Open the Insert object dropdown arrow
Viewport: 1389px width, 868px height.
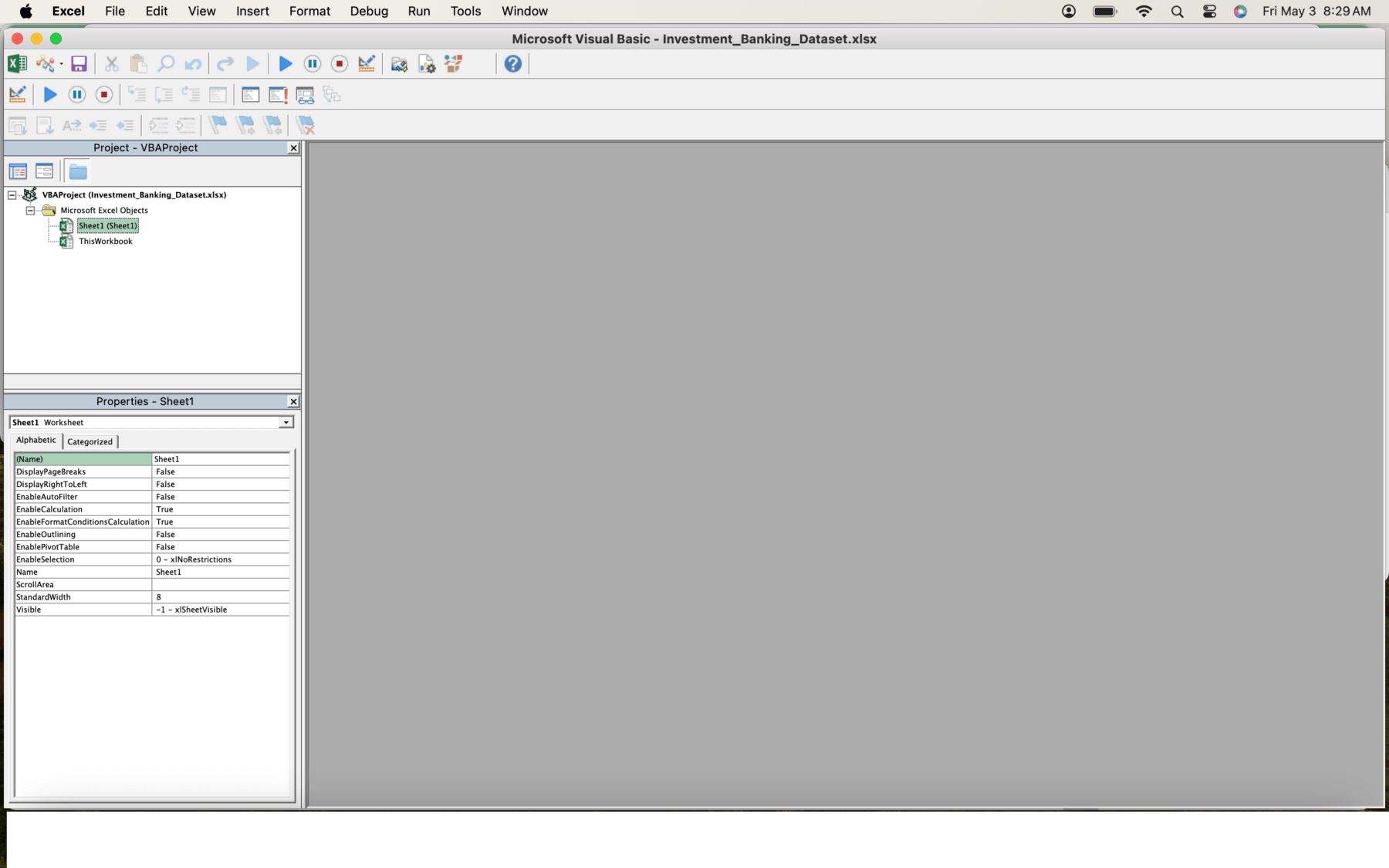tap(62, 64)
